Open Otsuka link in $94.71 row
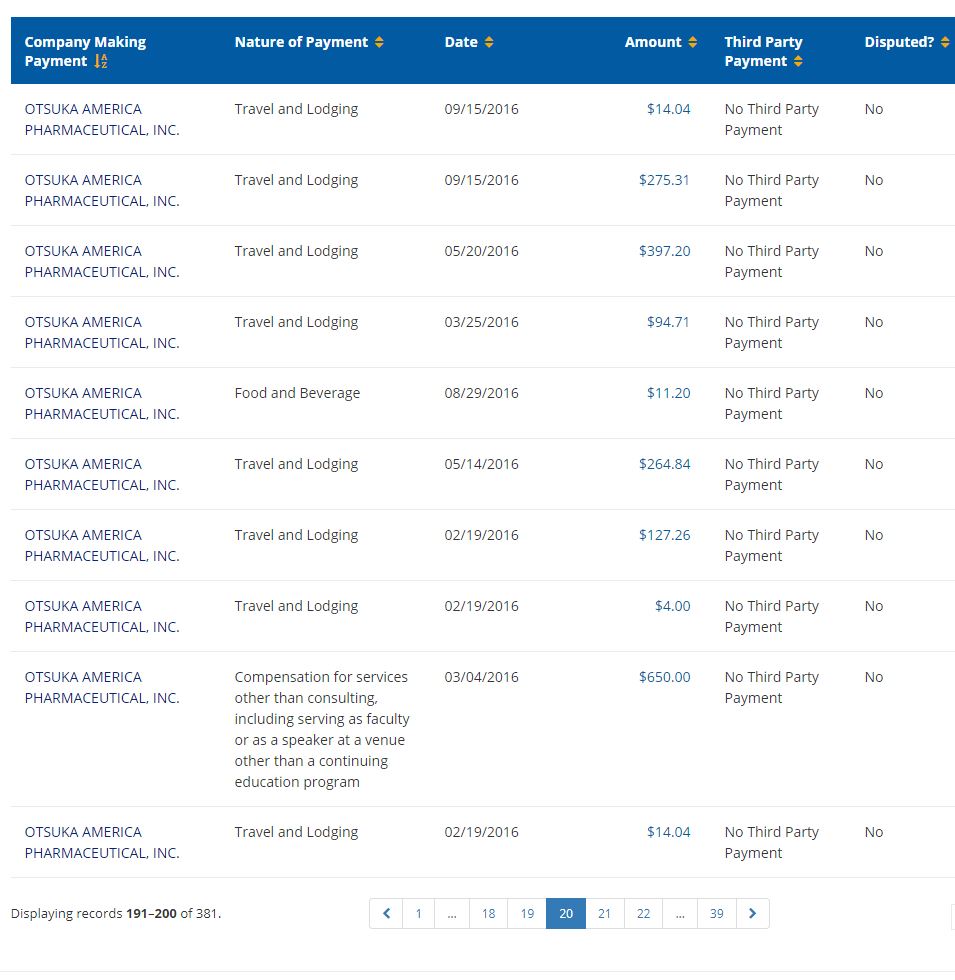 (102, 332)
